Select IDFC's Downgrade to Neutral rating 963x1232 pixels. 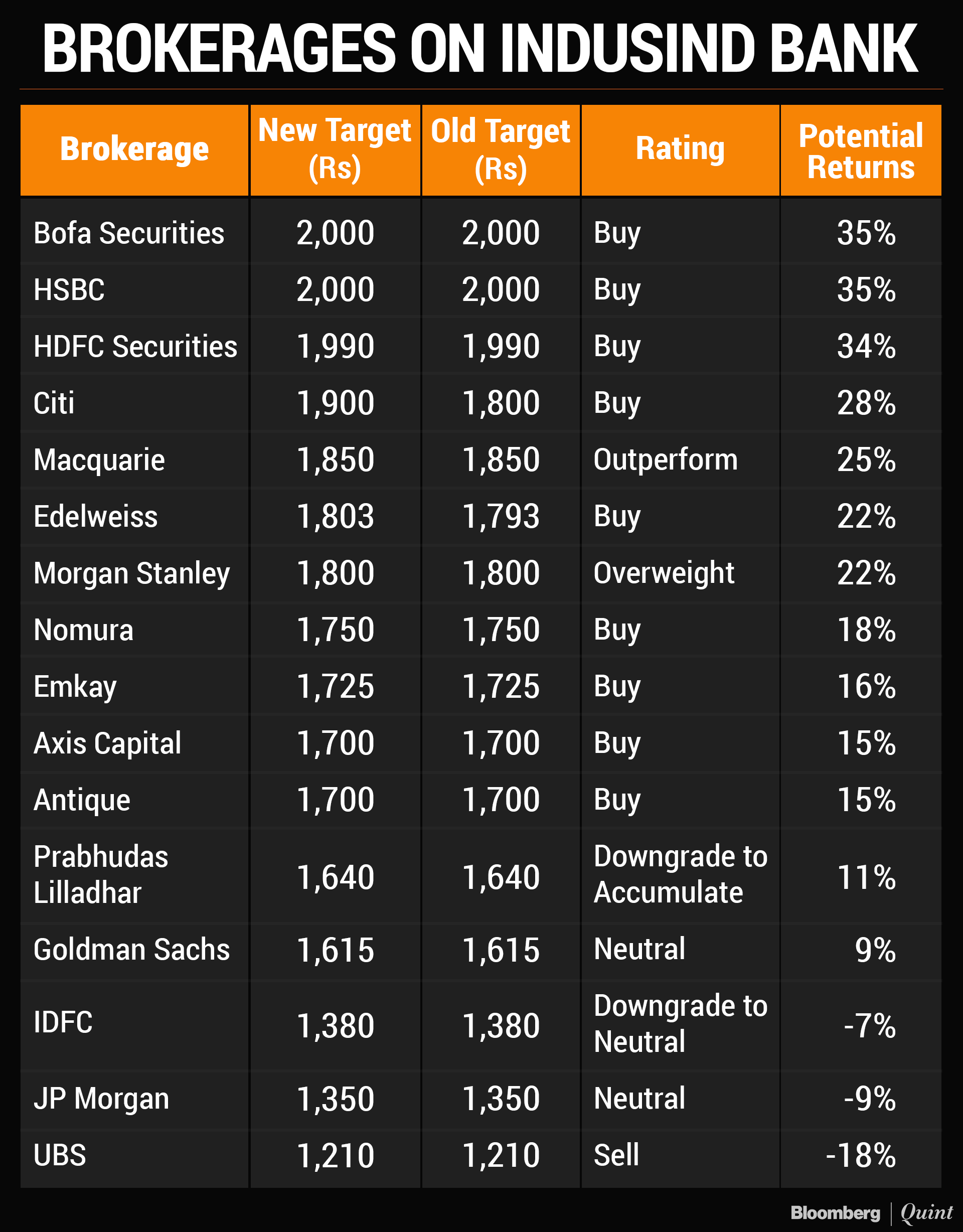click(x=680, y=1023)
